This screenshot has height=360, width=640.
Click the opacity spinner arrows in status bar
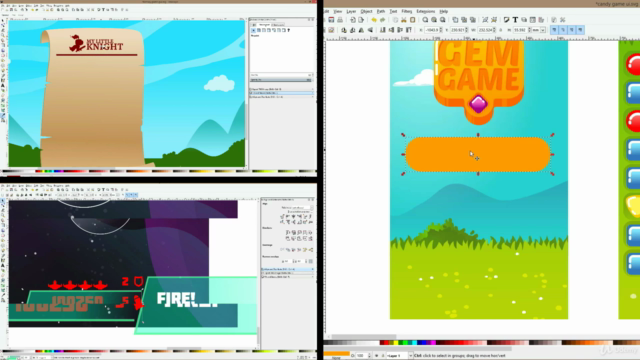tap(369, 356)
